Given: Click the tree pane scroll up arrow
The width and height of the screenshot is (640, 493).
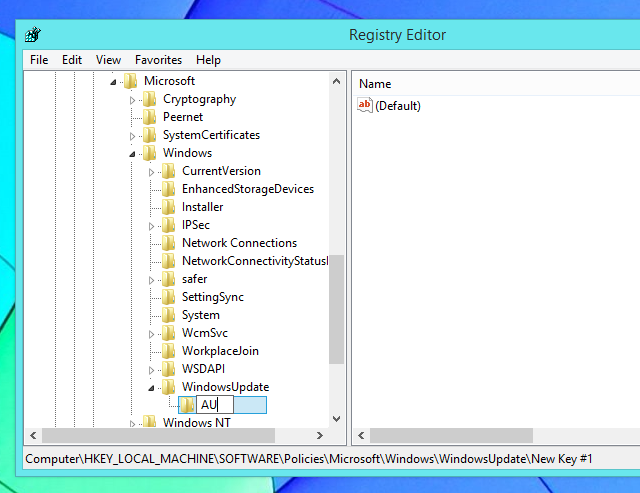Looking at the screenshot, I should pos(336,81).
